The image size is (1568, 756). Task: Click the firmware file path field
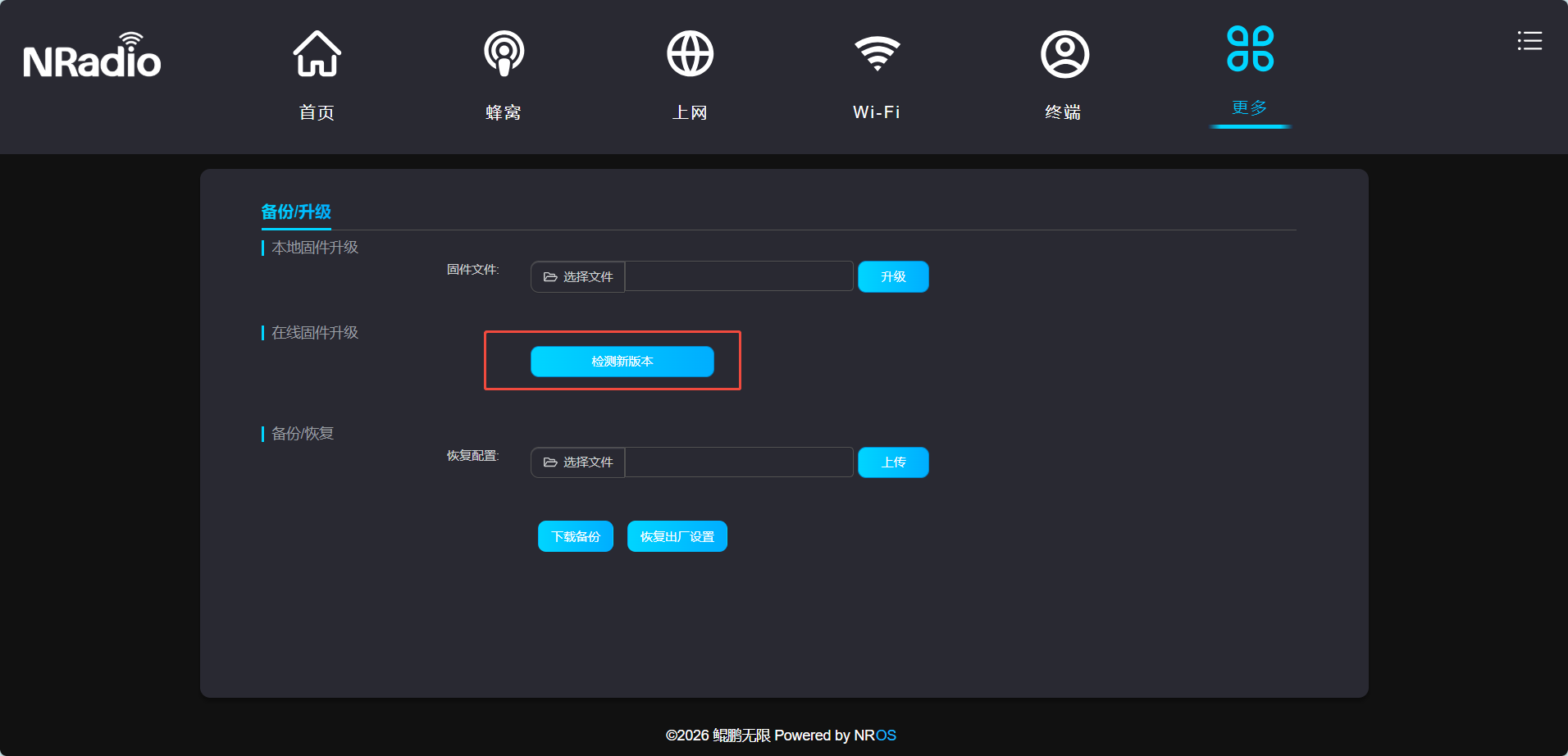[739, 277]
